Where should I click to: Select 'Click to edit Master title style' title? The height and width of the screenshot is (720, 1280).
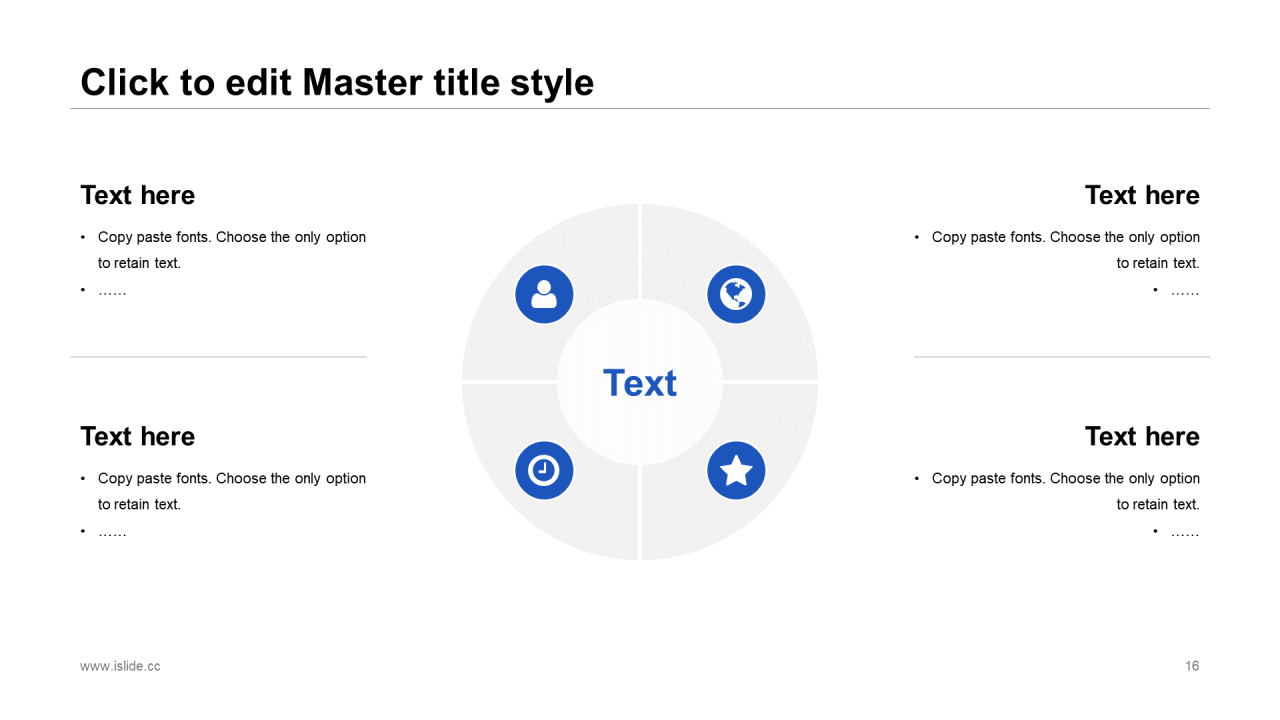pyautogui.click(x=337, y=82)
